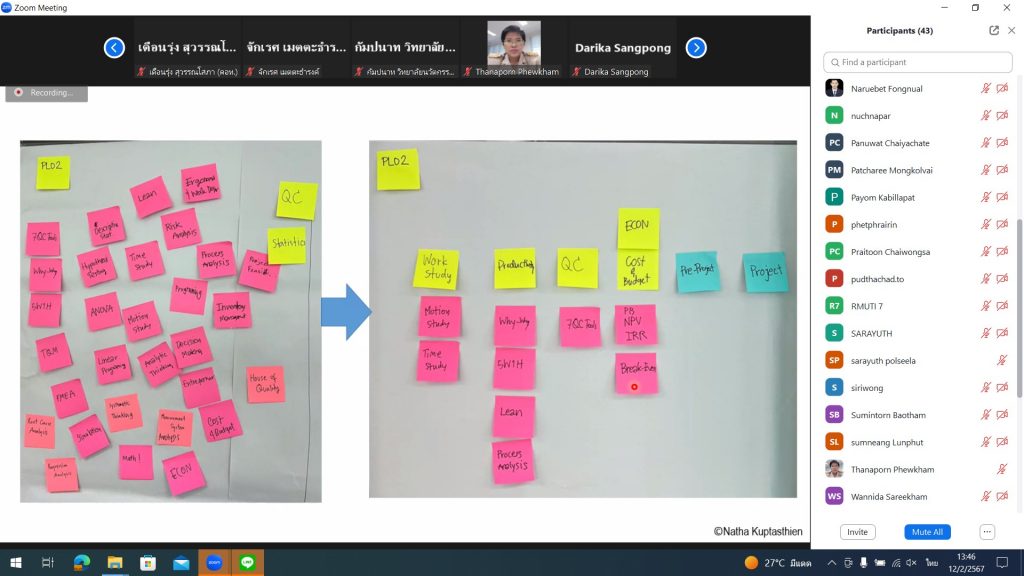
Task: Open File Explorer from taskbar
Action: pos(114,563)
